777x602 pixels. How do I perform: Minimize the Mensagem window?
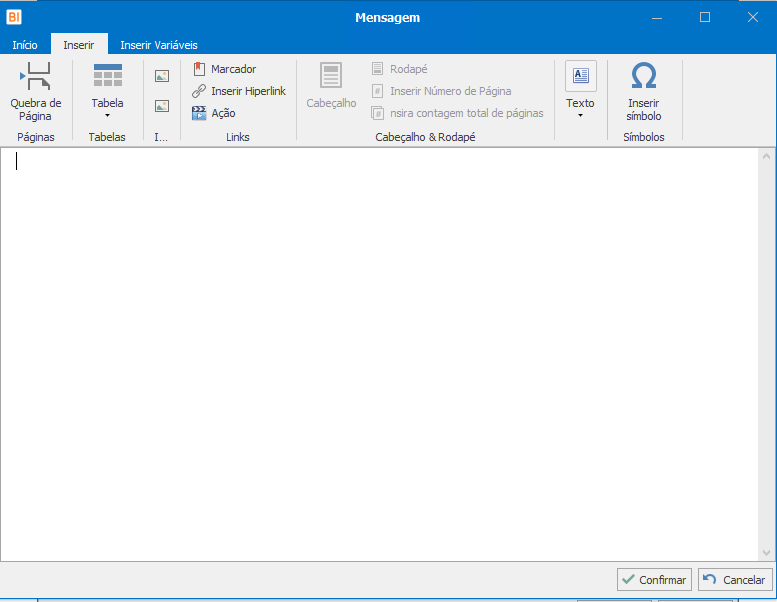pyautogui.click(x=657, y=17)
